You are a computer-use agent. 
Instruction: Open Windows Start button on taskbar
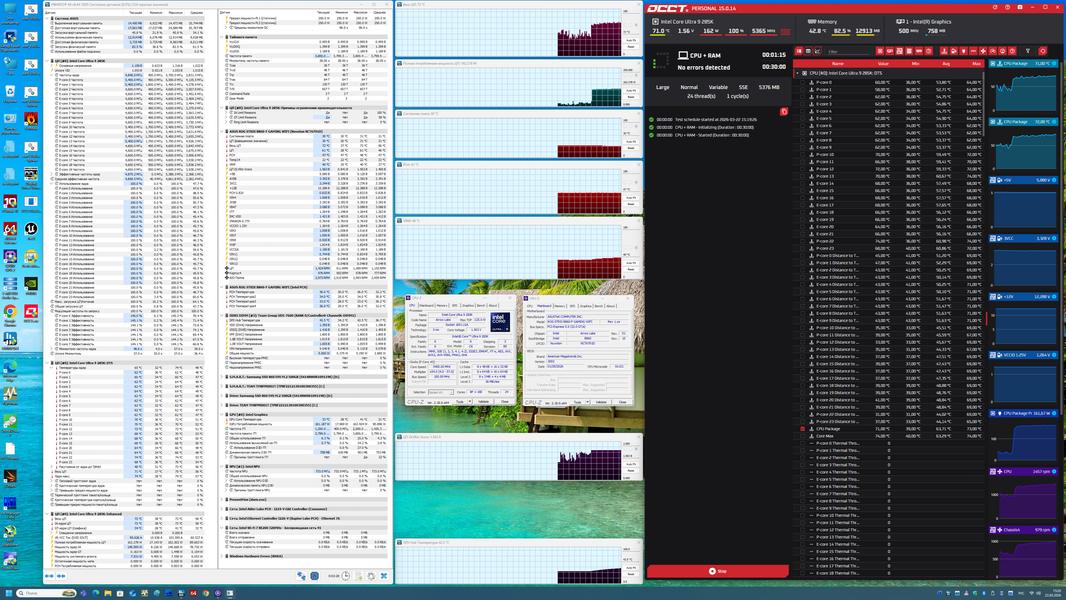[x=8, y=593]
